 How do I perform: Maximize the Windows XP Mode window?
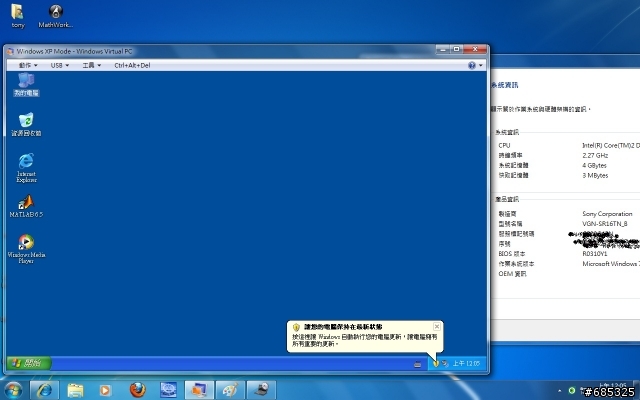point(456,49)
